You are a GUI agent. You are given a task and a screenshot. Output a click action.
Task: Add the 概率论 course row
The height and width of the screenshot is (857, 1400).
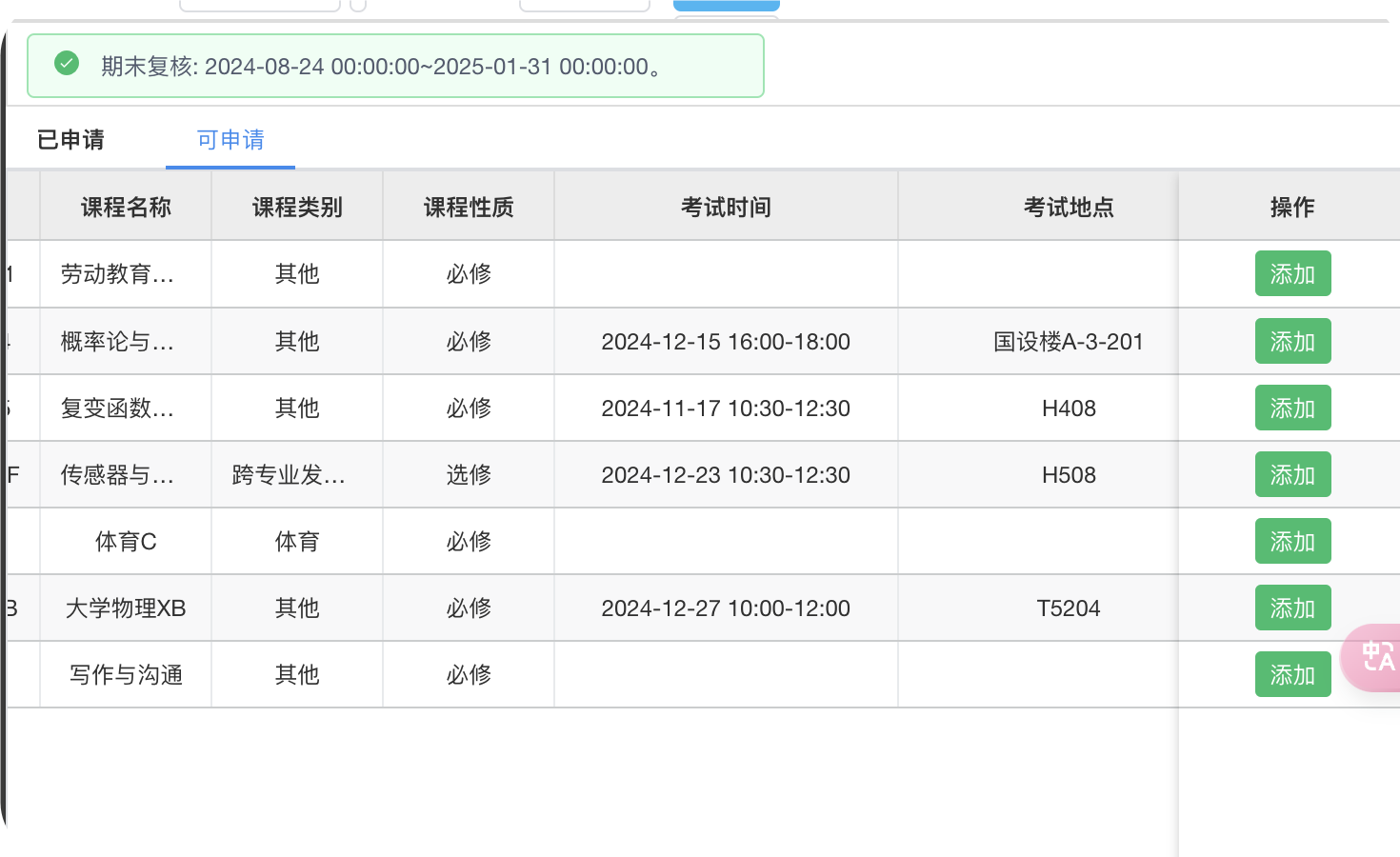[x=1292, y=342]
